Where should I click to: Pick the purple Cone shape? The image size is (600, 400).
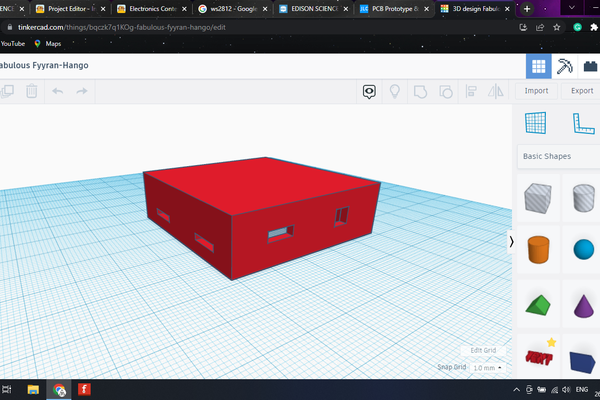[x=584, y=305]
